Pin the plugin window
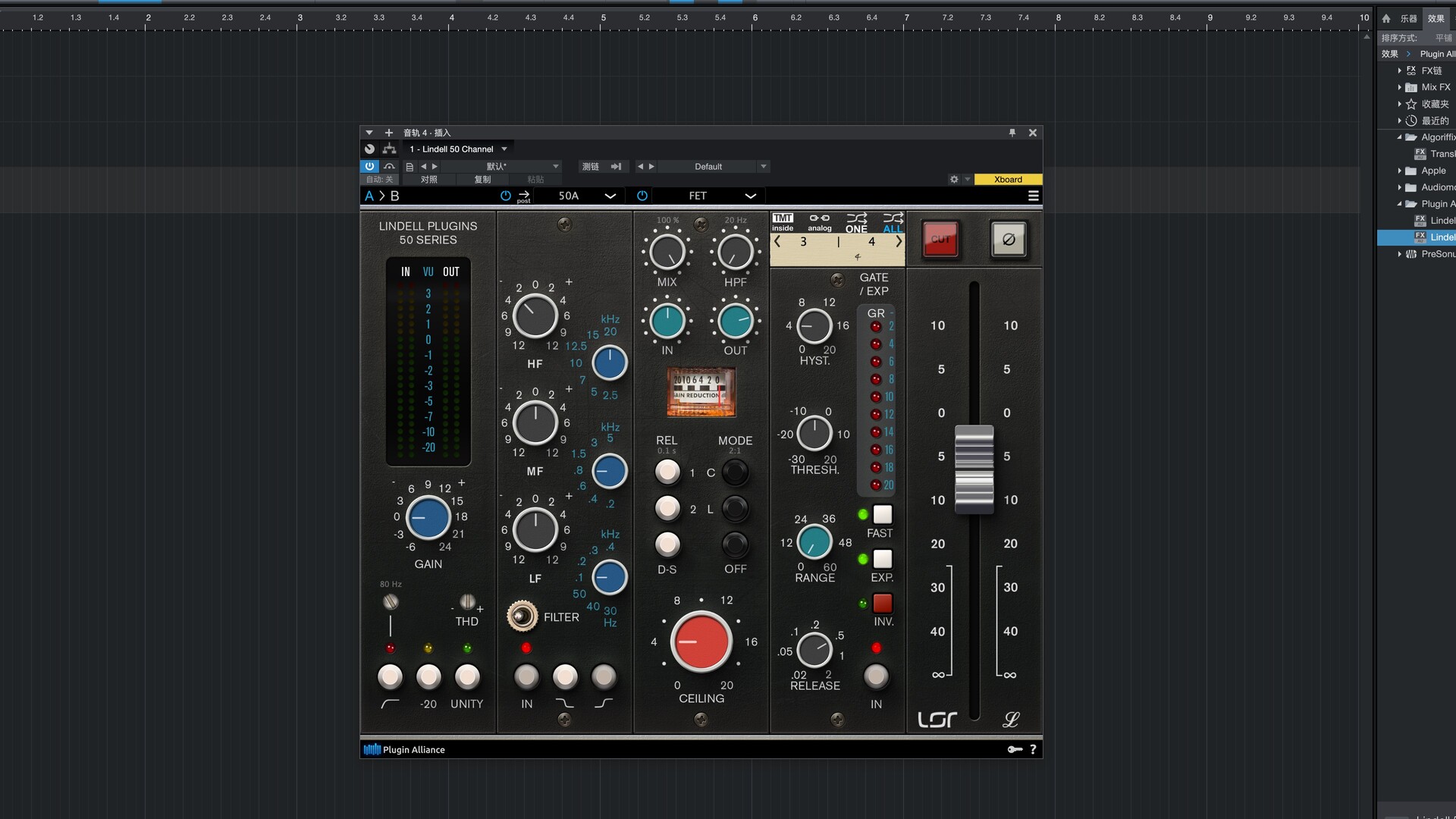The height and width of the screenshot is (819, 1456). coord(1012,133)
